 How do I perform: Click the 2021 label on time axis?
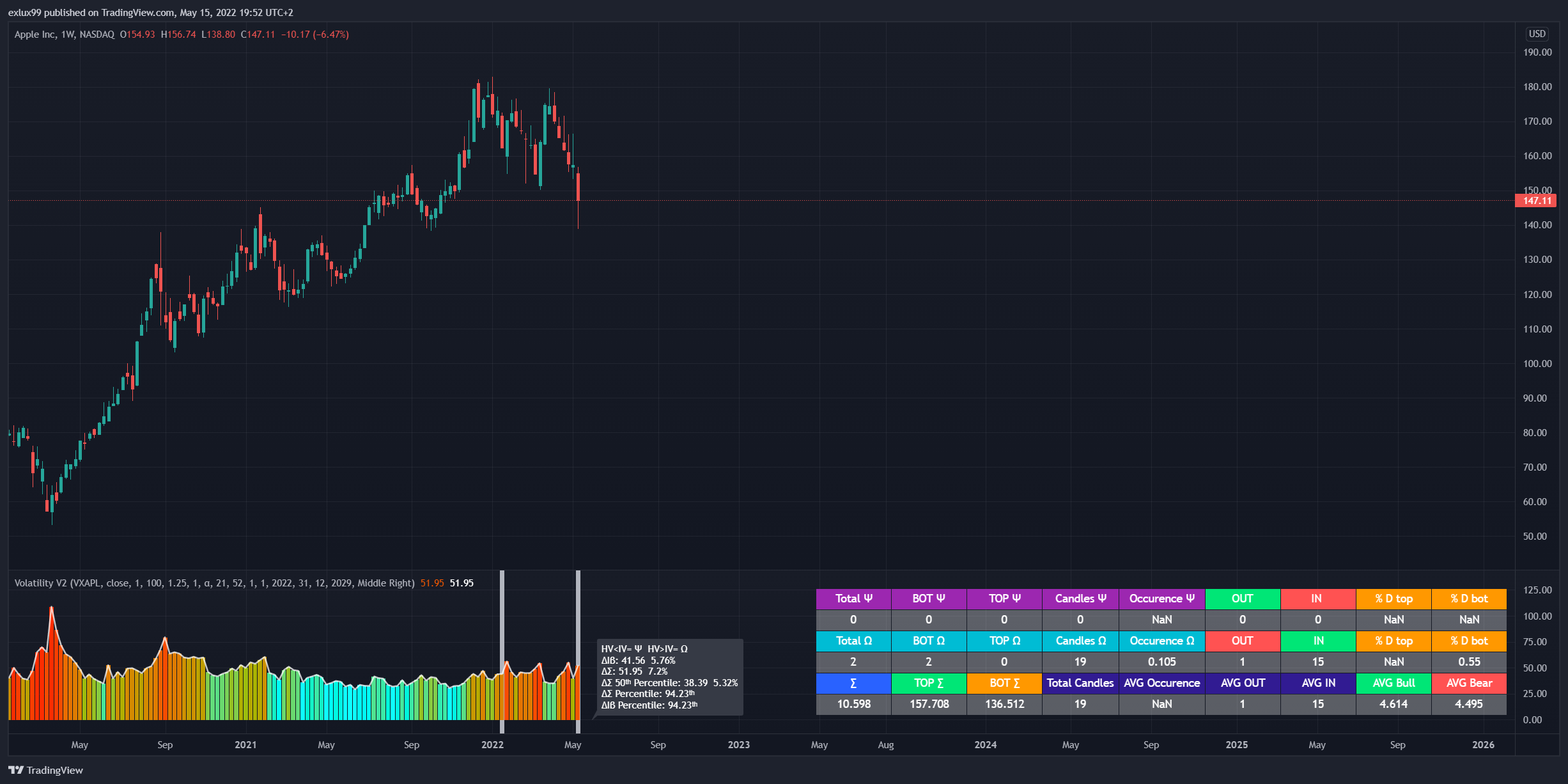245,745
